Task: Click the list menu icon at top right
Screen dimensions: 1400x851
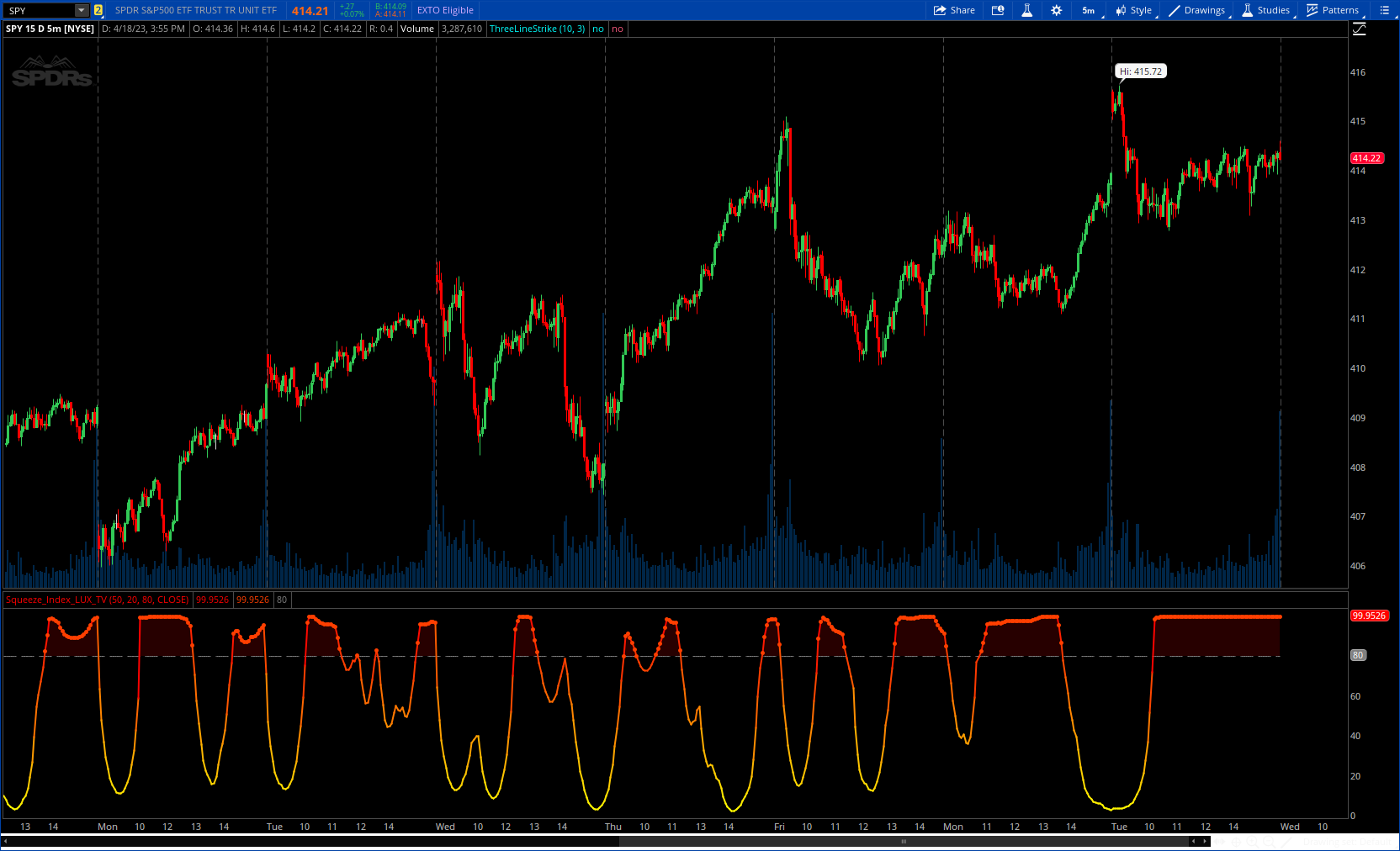Action: (1384, 10)
